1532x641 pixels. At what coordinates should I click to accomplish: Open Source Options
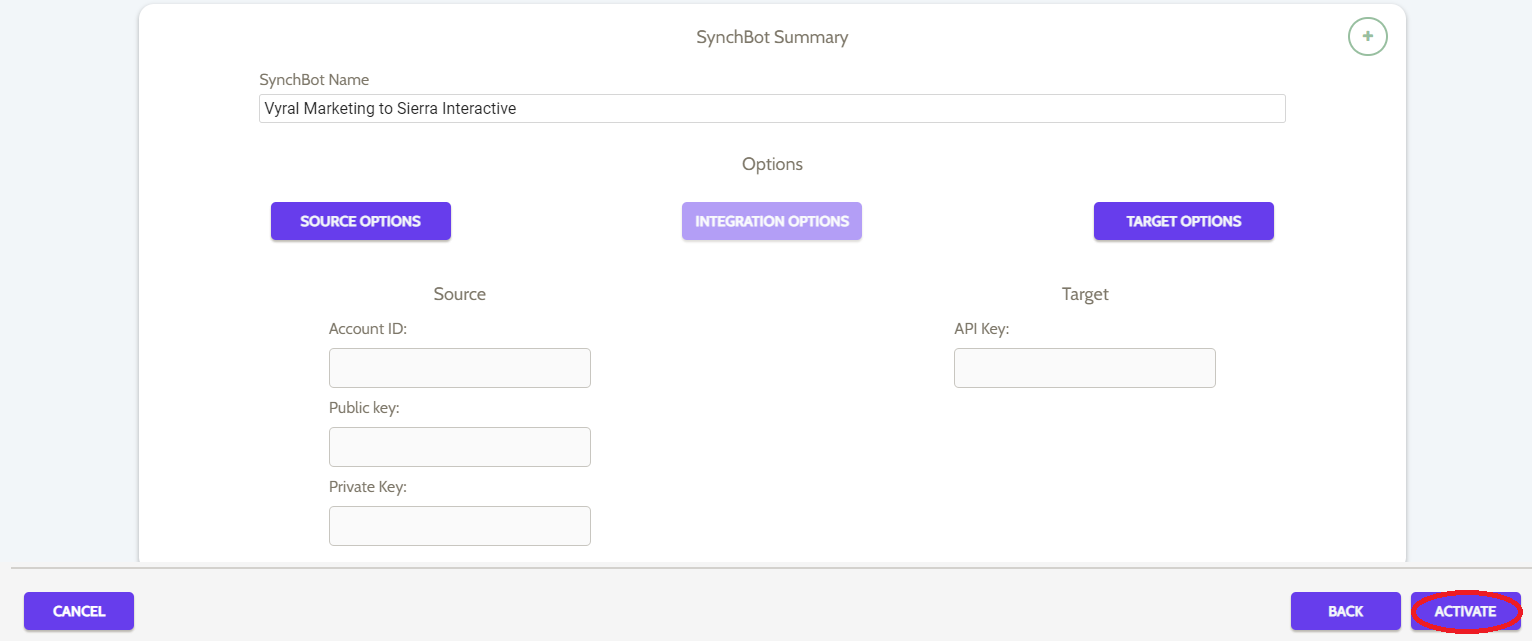click(361, 221)
